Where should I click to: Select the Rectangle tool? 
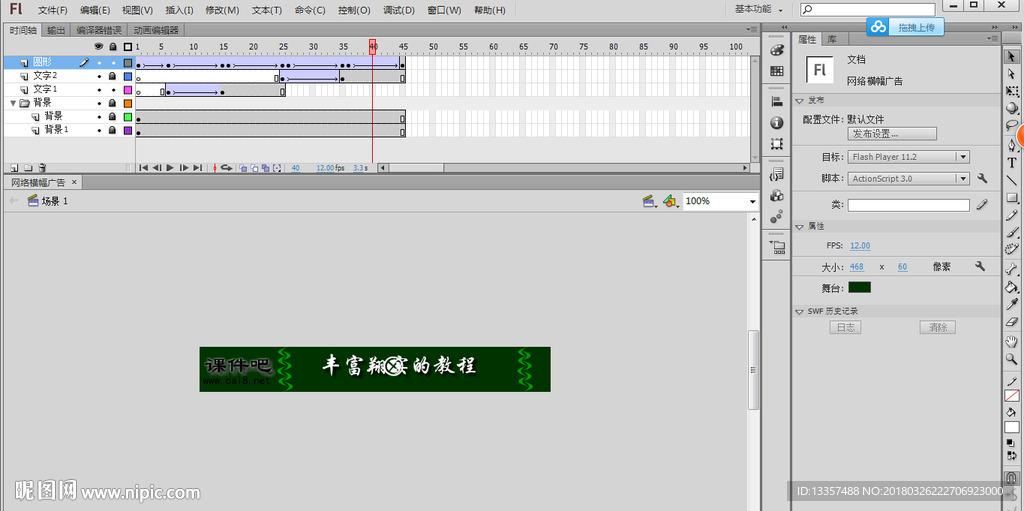pyautogui.click(x=1012, y=198)
